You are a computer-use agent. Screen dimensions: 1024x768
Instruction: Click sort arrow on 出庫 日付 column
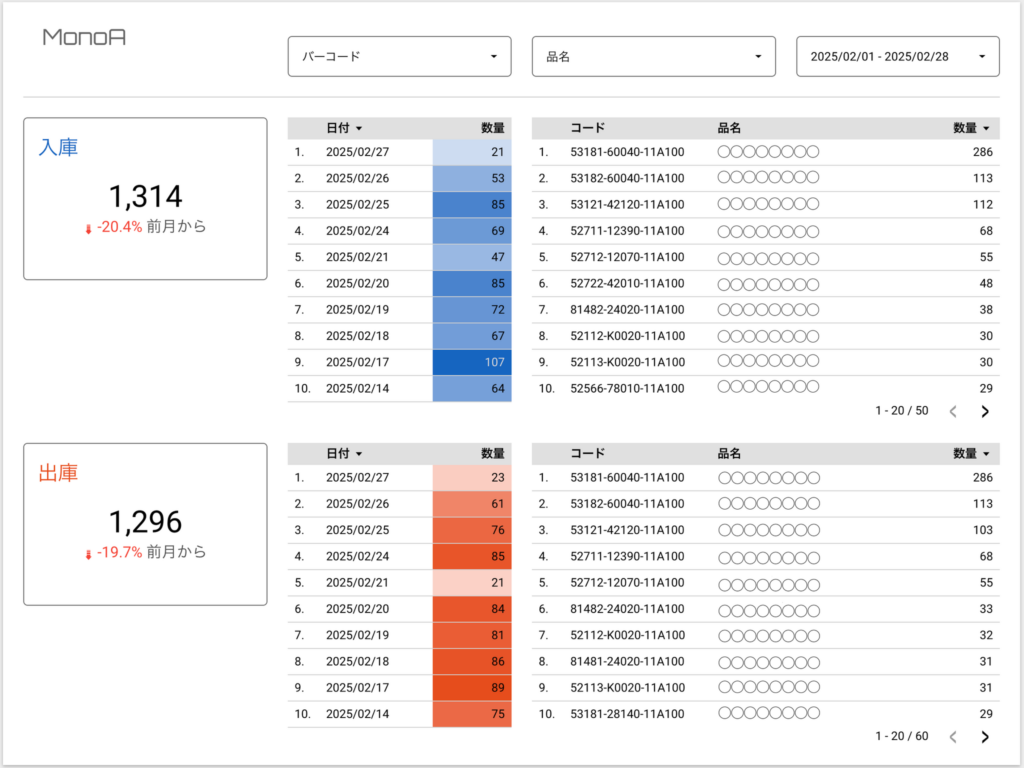[359, 454]
